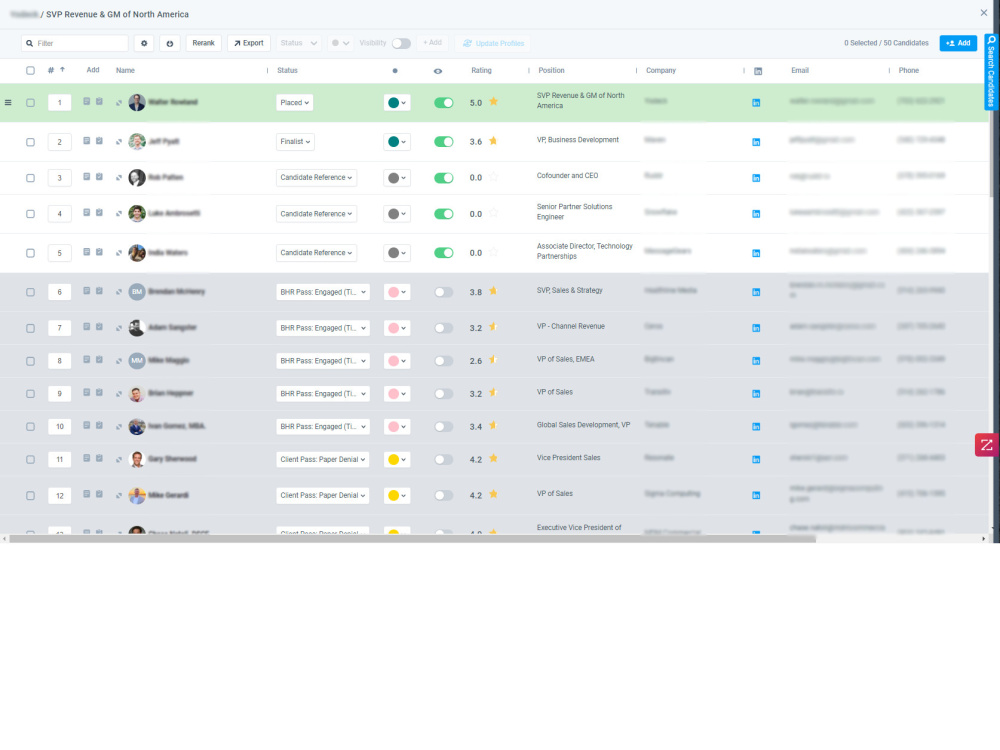Viewport: 1000px width, 750px height.
Task: Sort by the Email column header
Action: pos(800,71)
